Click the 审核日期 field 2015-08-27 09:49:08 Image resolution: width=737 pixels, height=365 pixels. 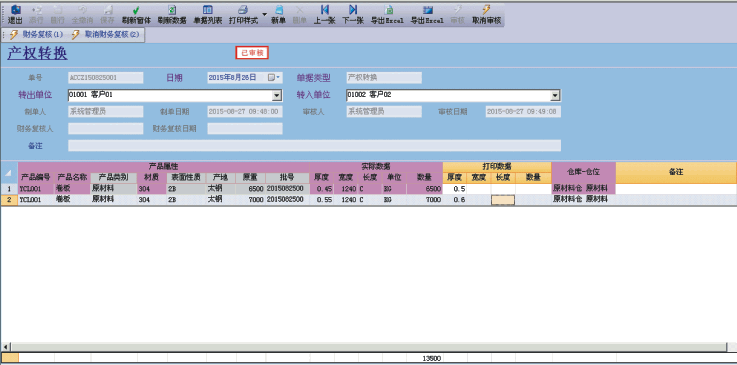[x=523, y=112]
